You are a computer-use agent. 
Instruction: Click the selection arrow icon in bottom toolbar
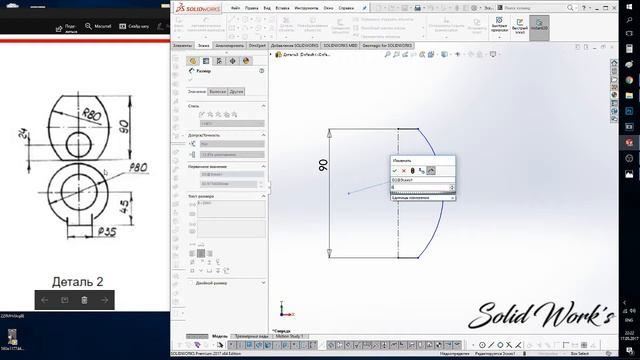point(220,345)
